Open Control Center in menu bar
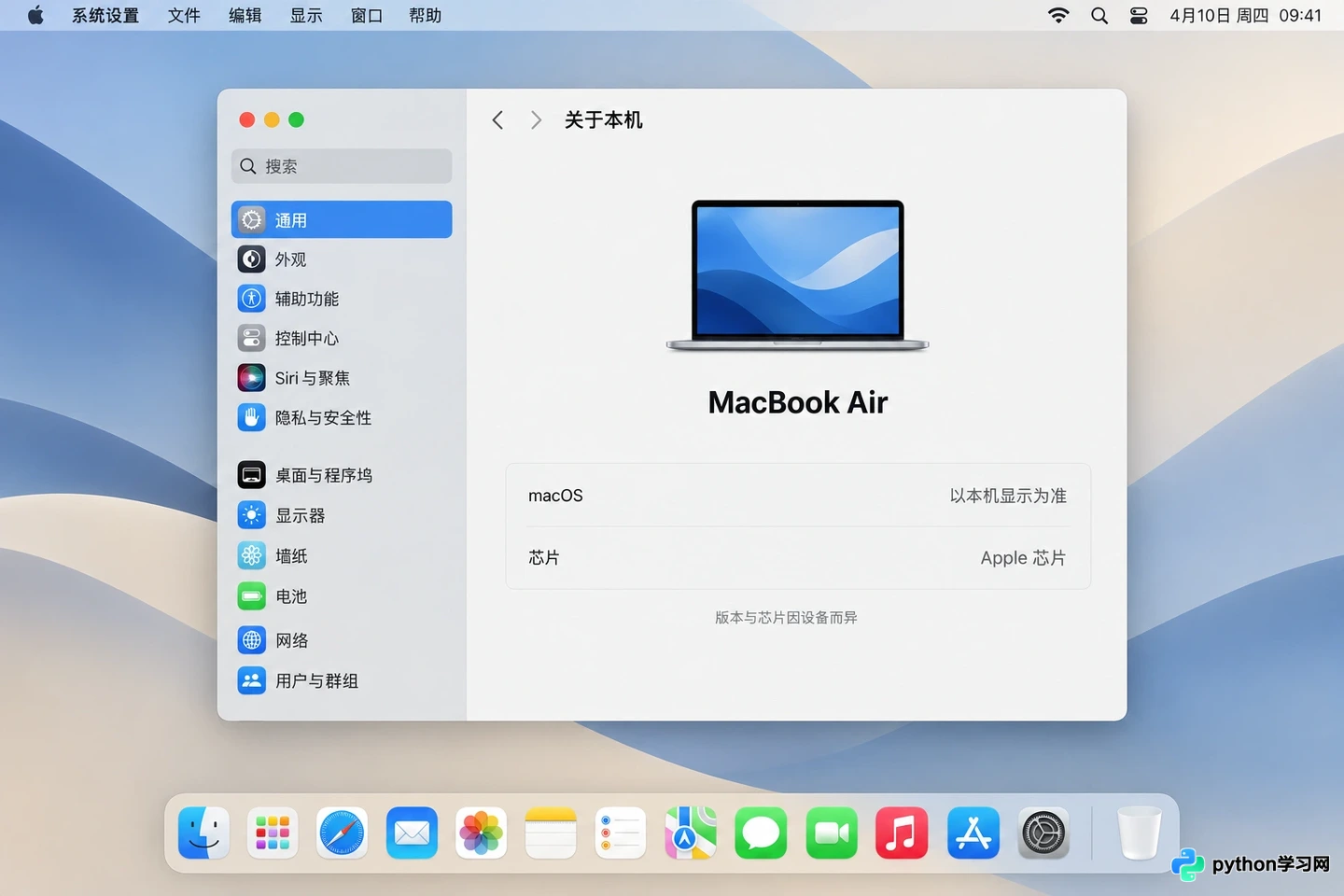Image resolution: width=1344 pixels, height=896 pixels. [1139, 15]
